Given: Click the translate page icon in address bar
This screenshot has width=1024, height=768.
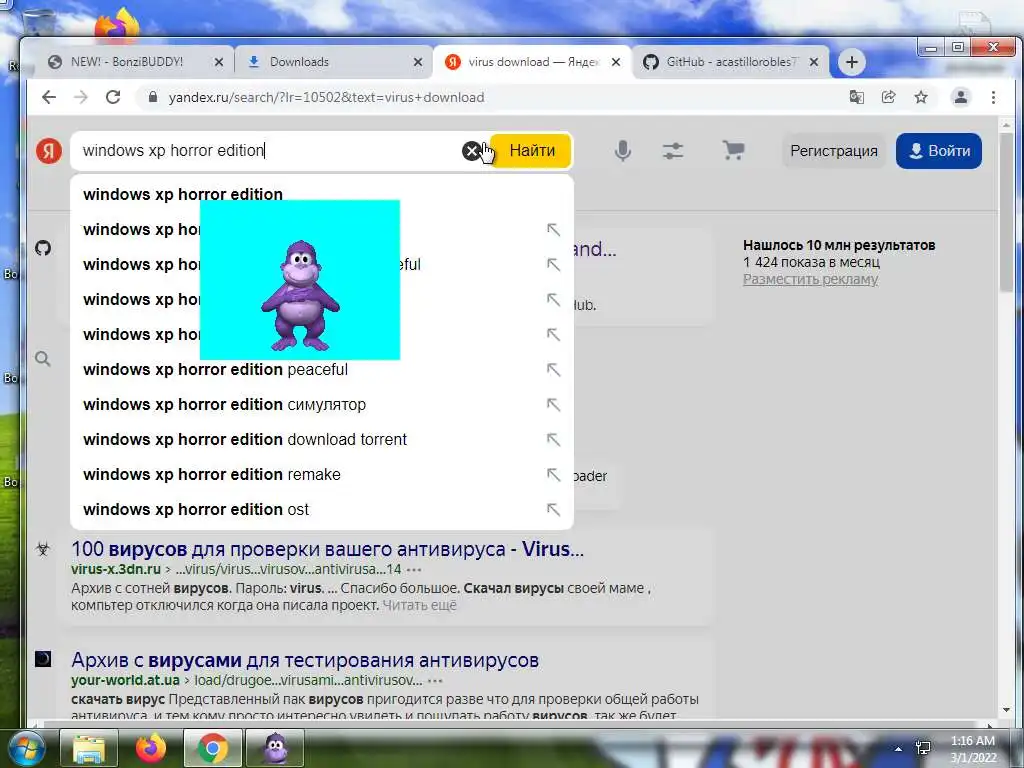Looking at the screenshot, I should click(856, 97).
